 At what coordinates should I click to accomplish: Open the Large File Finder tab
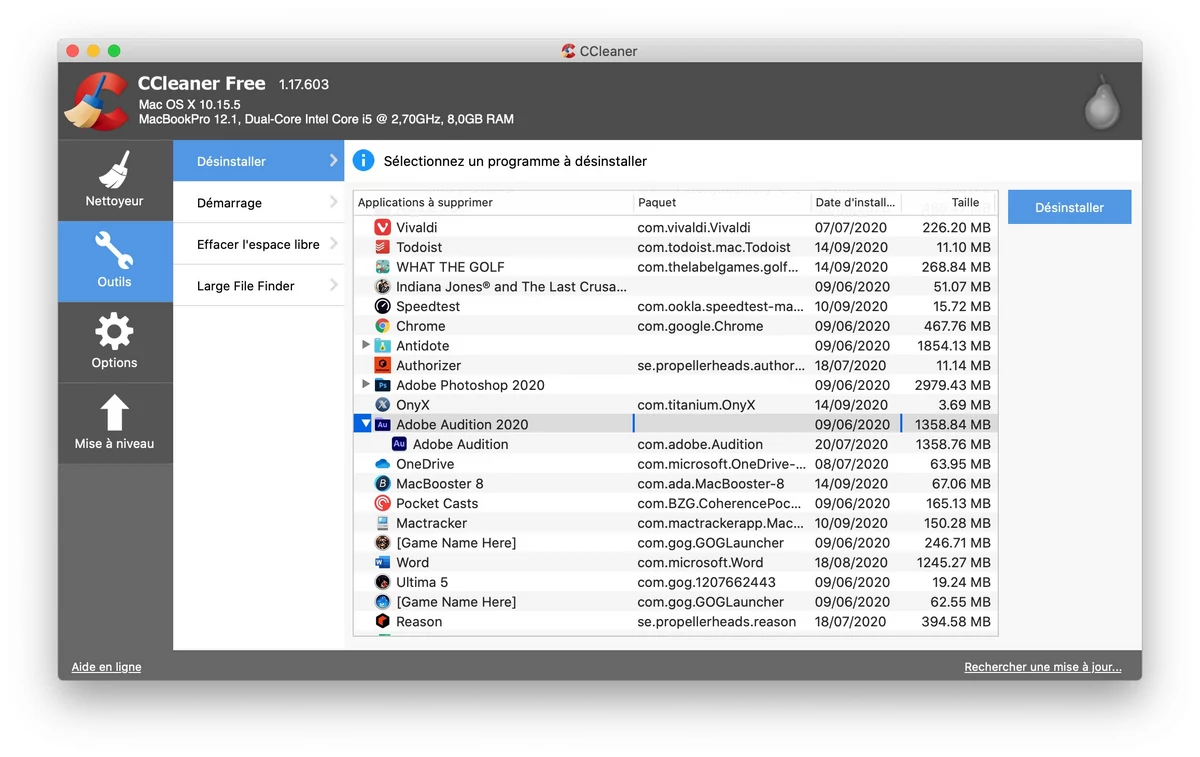tap(258, 286)
